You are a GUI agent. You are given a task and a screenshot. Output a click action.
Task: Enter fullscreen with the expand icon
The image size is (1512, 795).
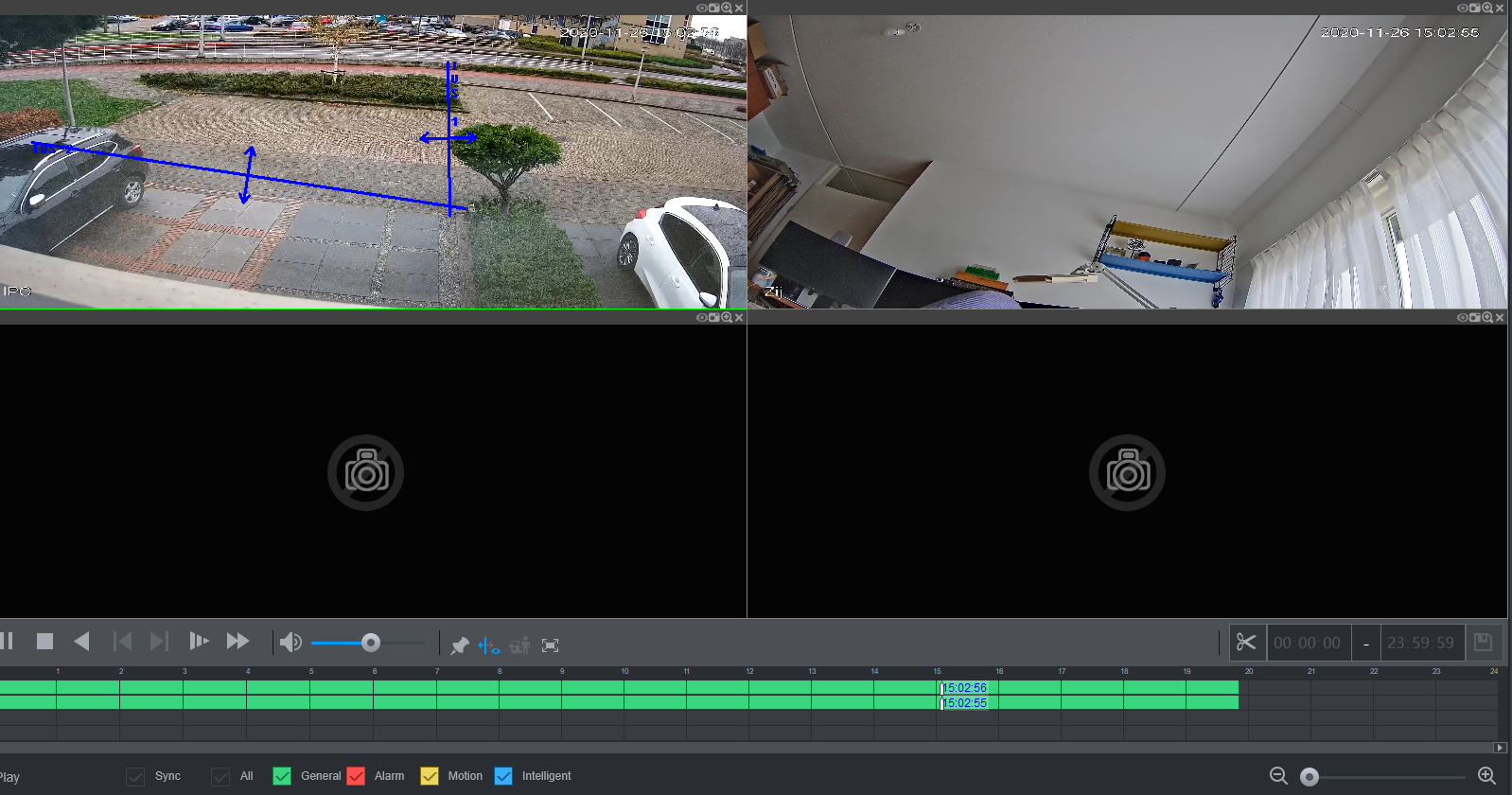click(x=550, y=645)
